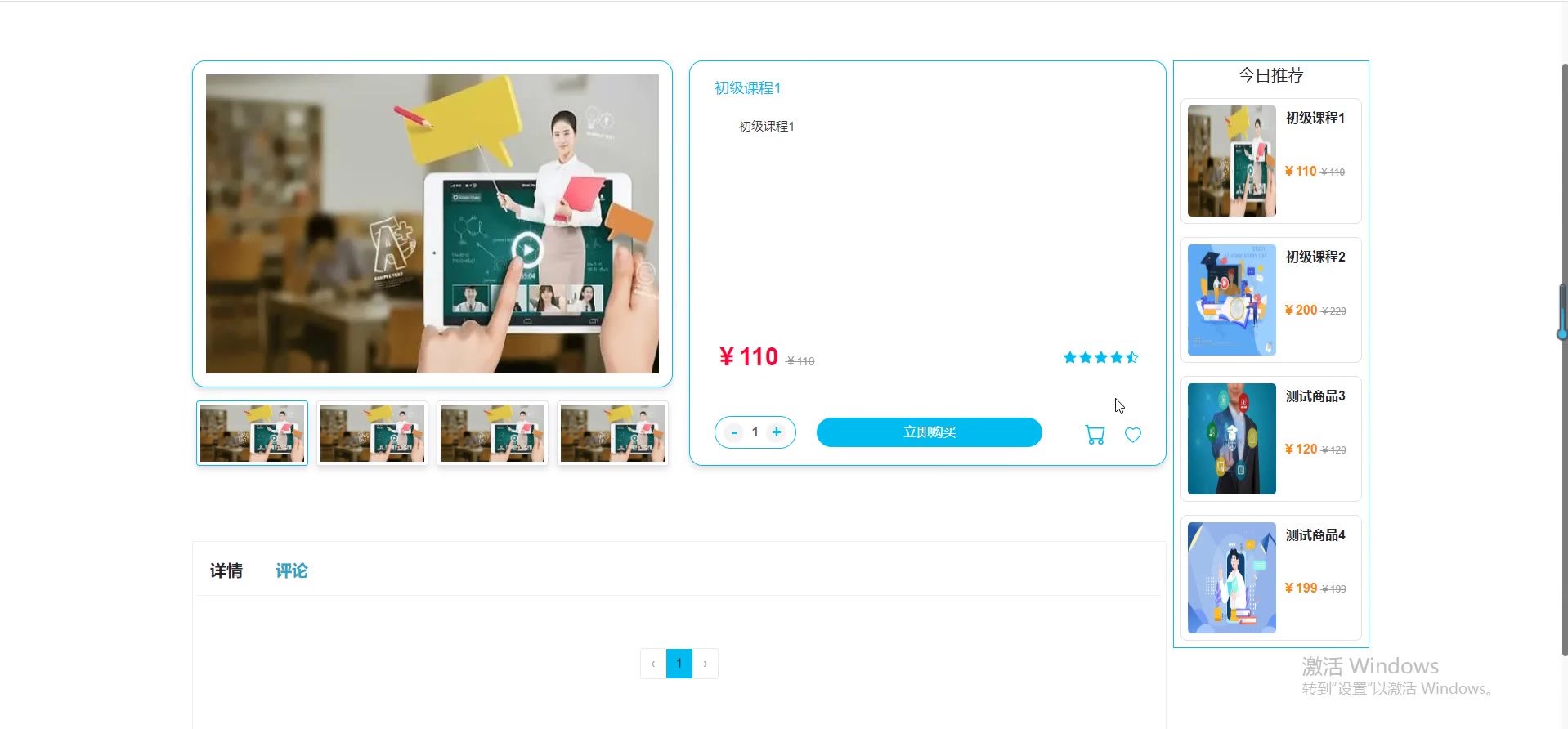The width and height of the screenshot is (1568, 729).
Task: Increase quantity with plus button
Action: [x=777, y=432]
